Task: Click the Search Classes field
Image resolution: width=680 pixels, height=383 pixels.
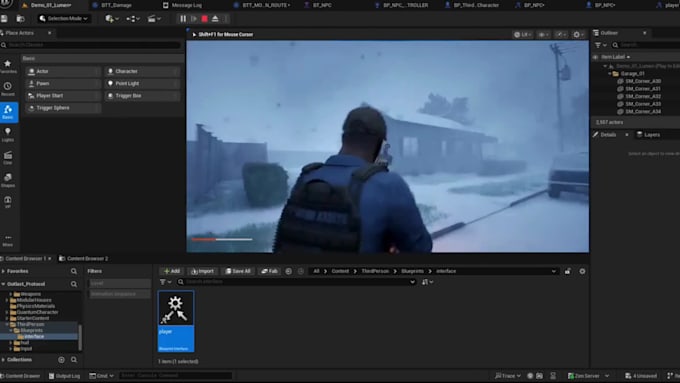Action: pos(91,45)
